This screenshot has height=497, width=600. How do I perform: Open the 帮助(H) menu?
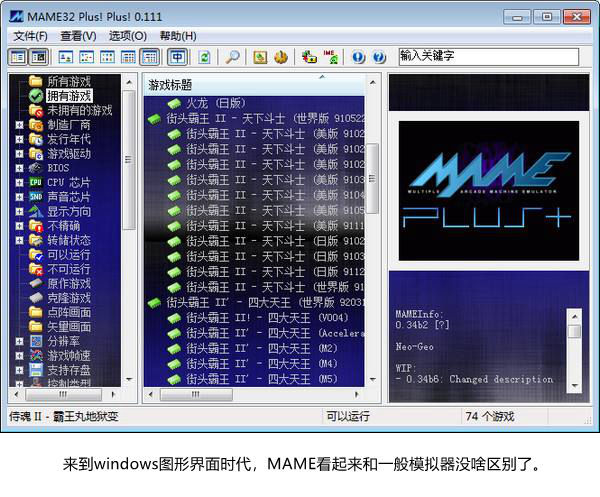[178, 36]
